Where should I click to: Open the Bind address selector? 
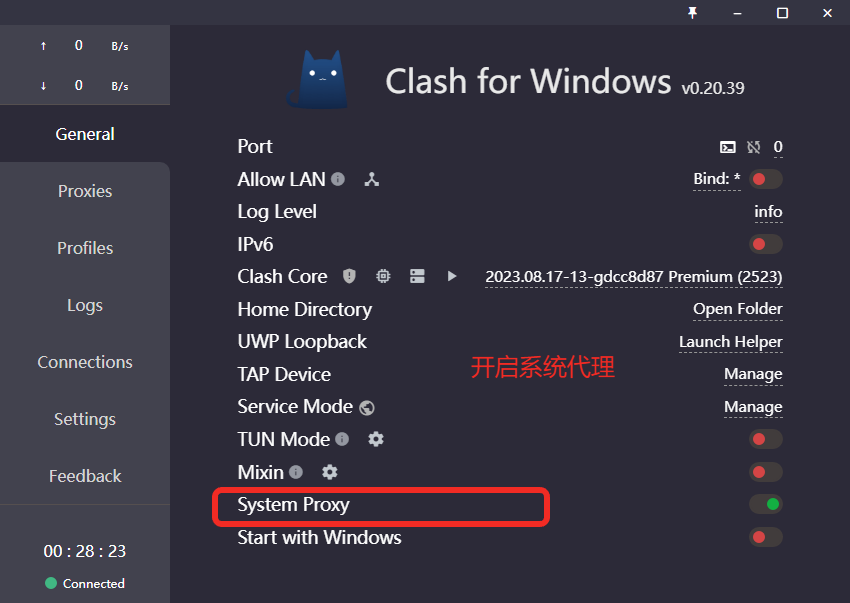[717, 179]
